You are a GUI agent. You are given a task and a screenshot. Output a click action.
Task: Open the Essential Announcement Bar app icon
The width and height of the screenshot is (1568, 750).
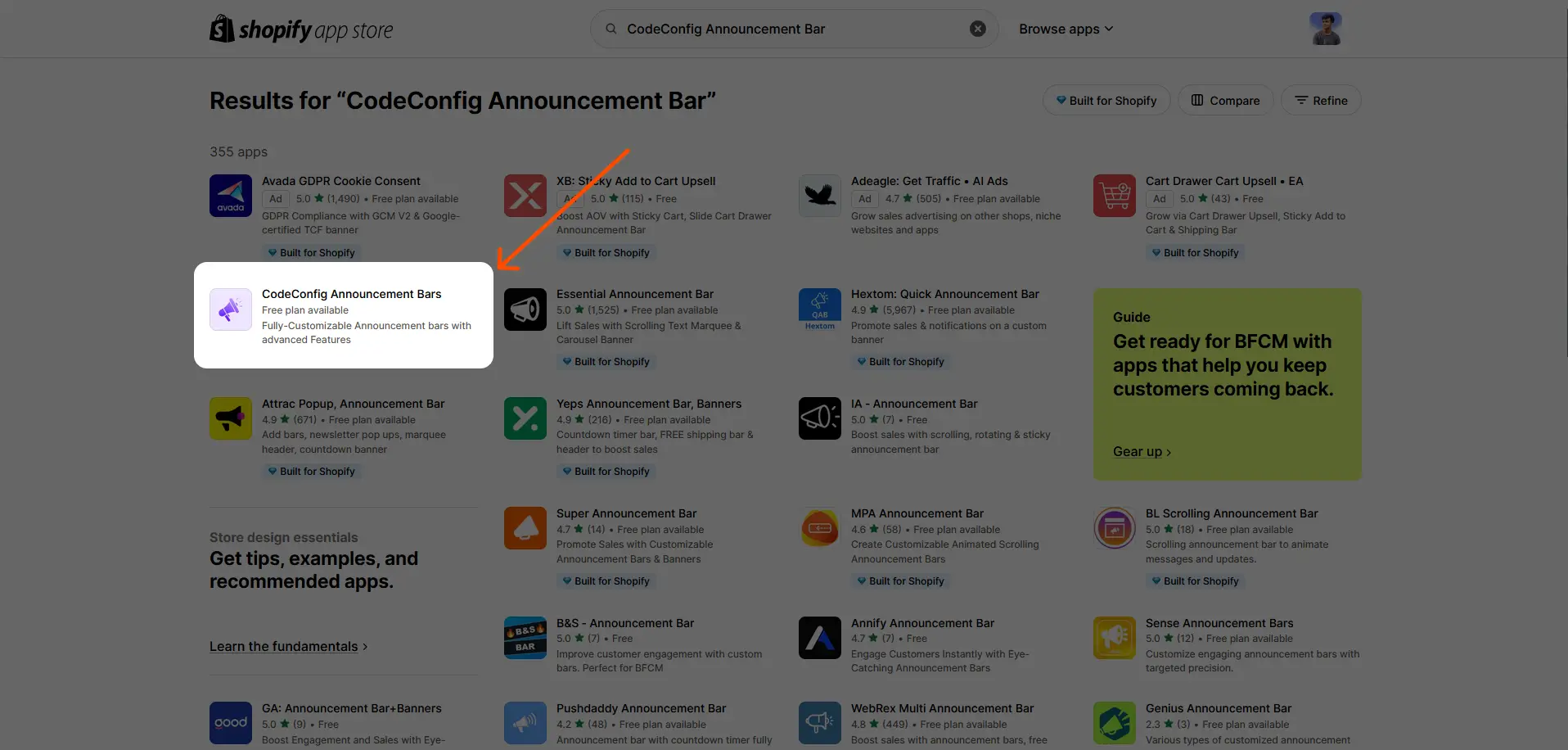525,309
